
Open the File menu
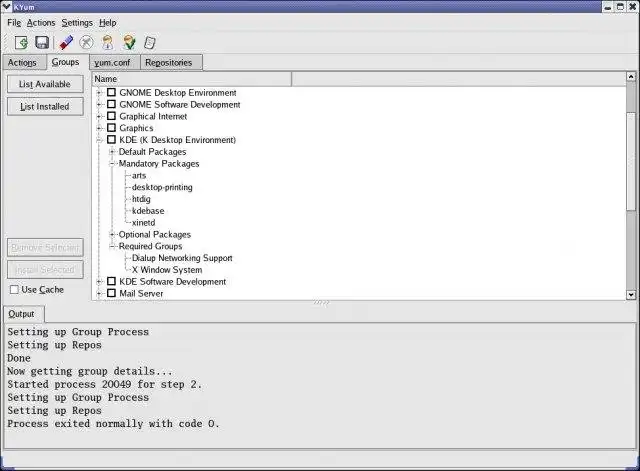pos(14,23)
